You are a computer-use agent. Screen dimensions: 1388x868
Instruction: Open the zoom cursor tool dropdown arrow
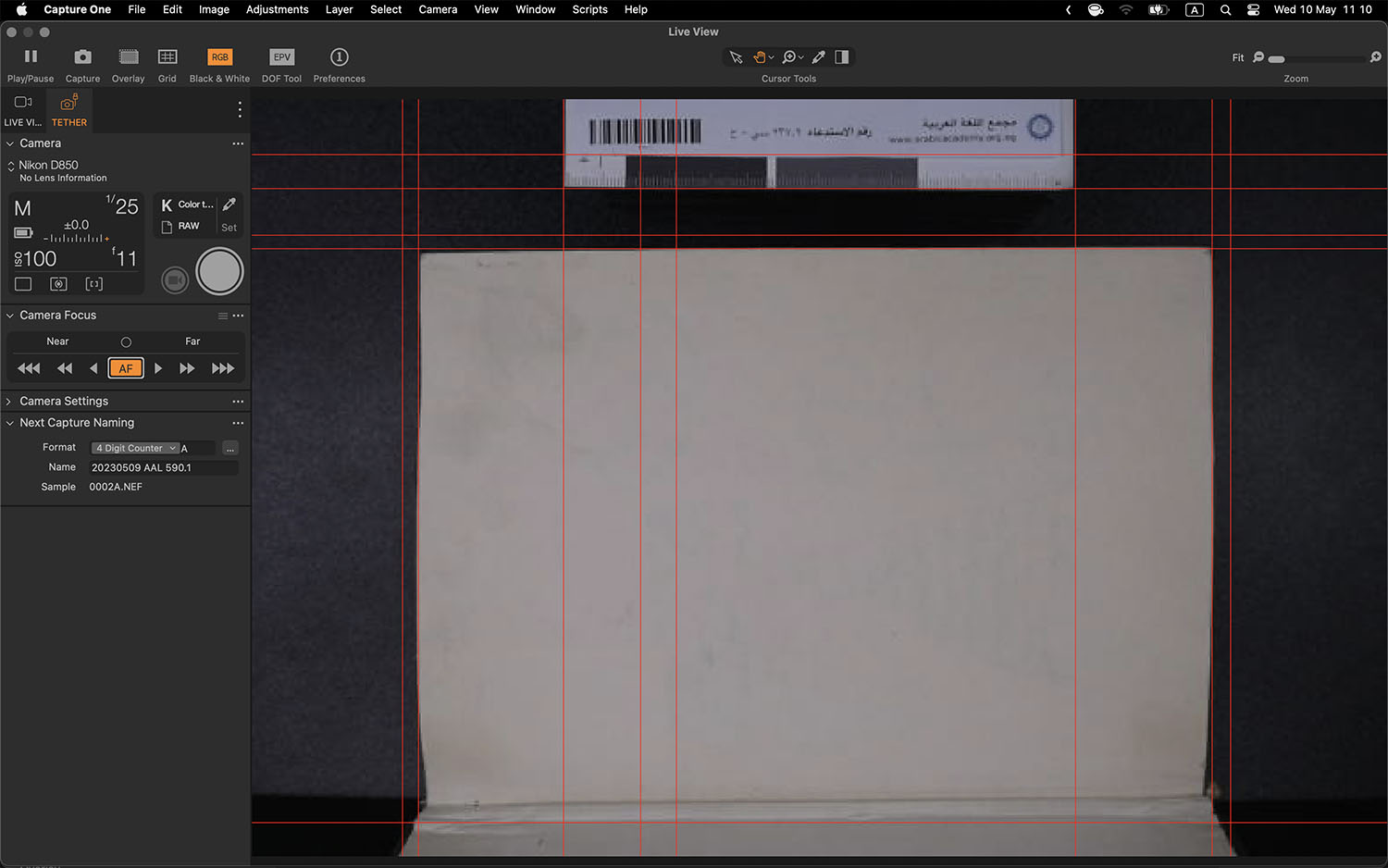(x=801, y=57)
